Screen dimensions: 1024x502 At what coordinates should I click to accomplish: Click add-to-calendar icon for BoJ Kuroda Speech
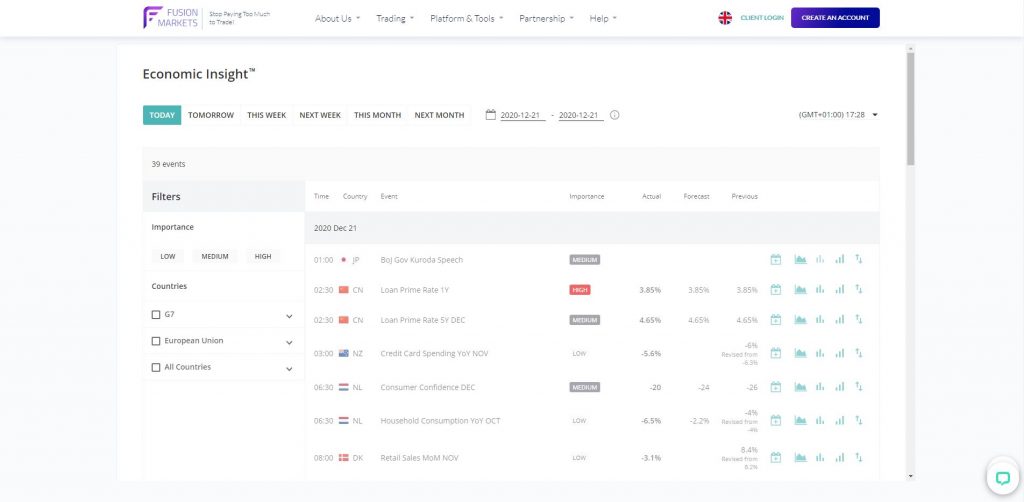(775, 260)
